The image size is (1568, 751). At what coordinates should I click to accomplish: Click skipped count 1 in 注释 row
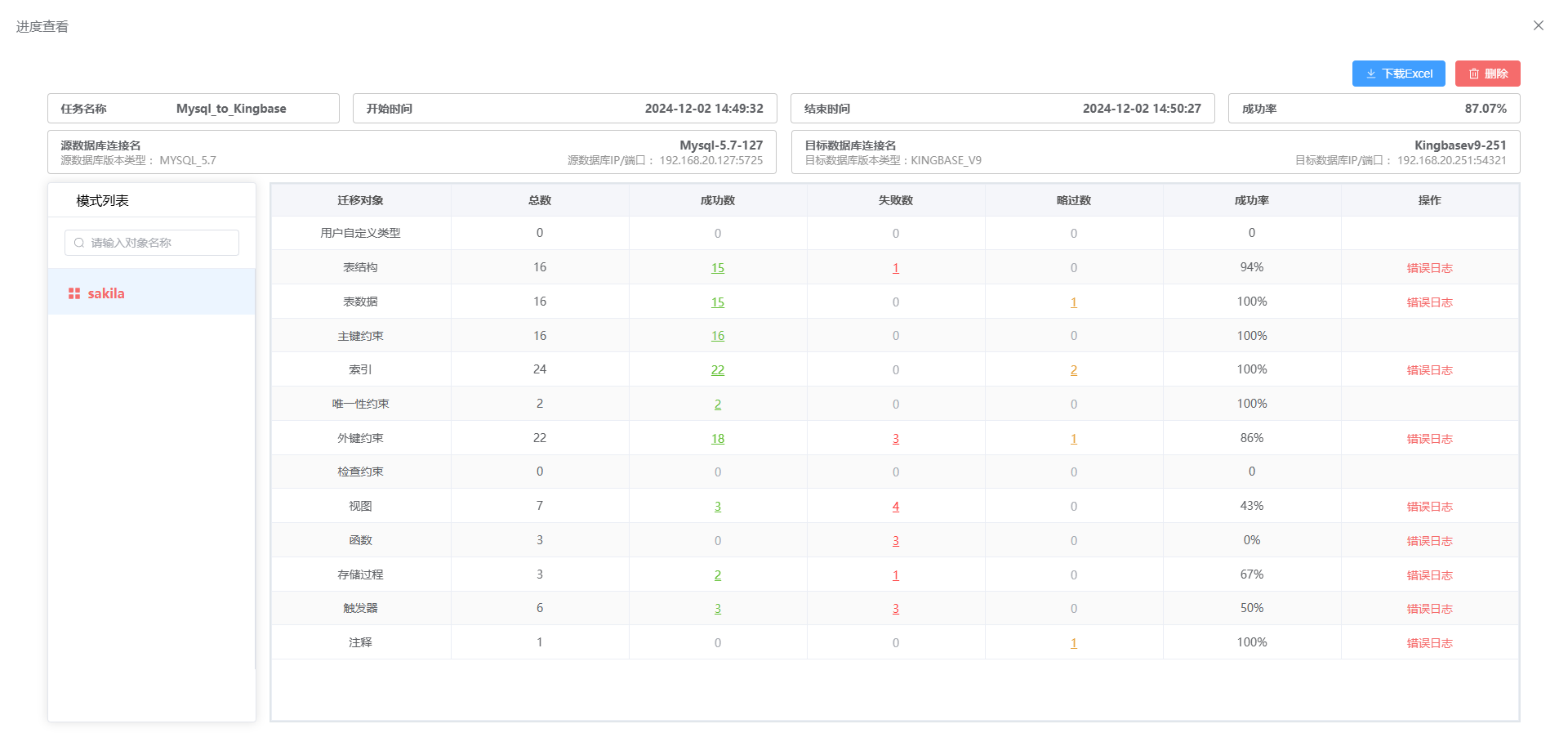(1074, 643)
